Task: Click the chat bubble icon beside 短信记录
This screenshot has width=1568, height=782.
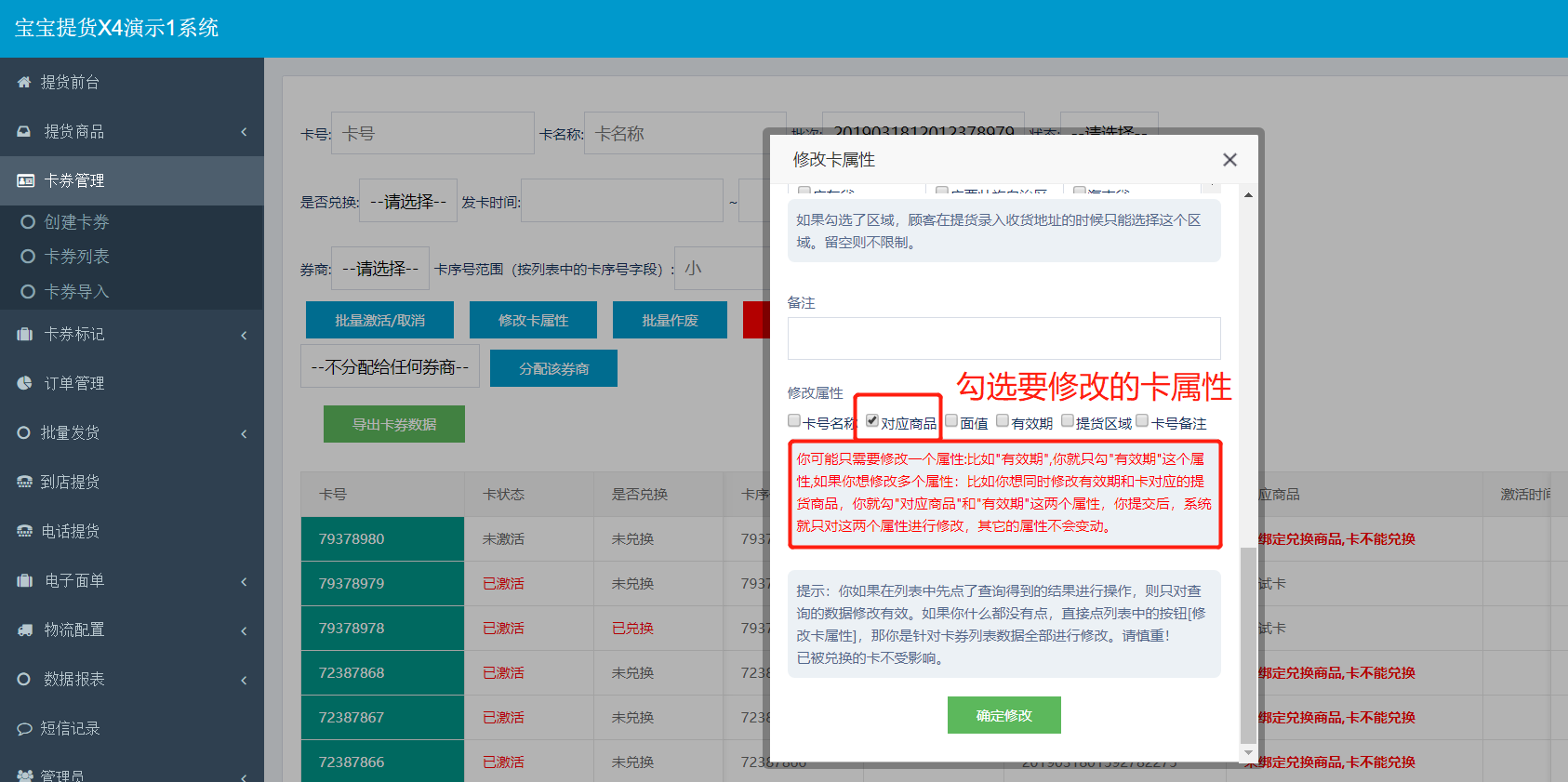Action: point(24,729)
